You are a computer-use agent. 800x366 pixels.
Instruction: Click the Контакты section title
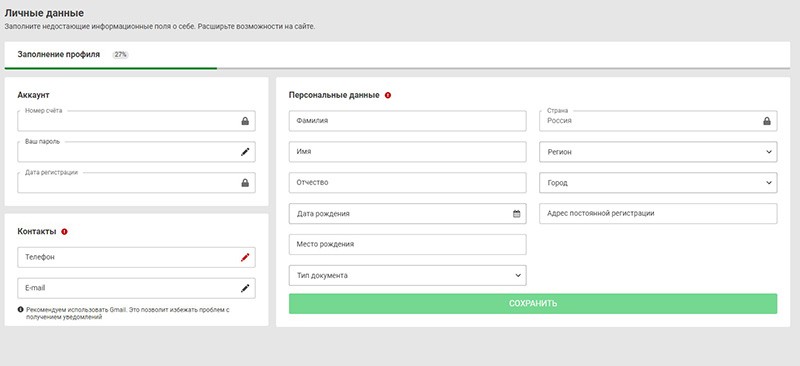tap(37, 231)
